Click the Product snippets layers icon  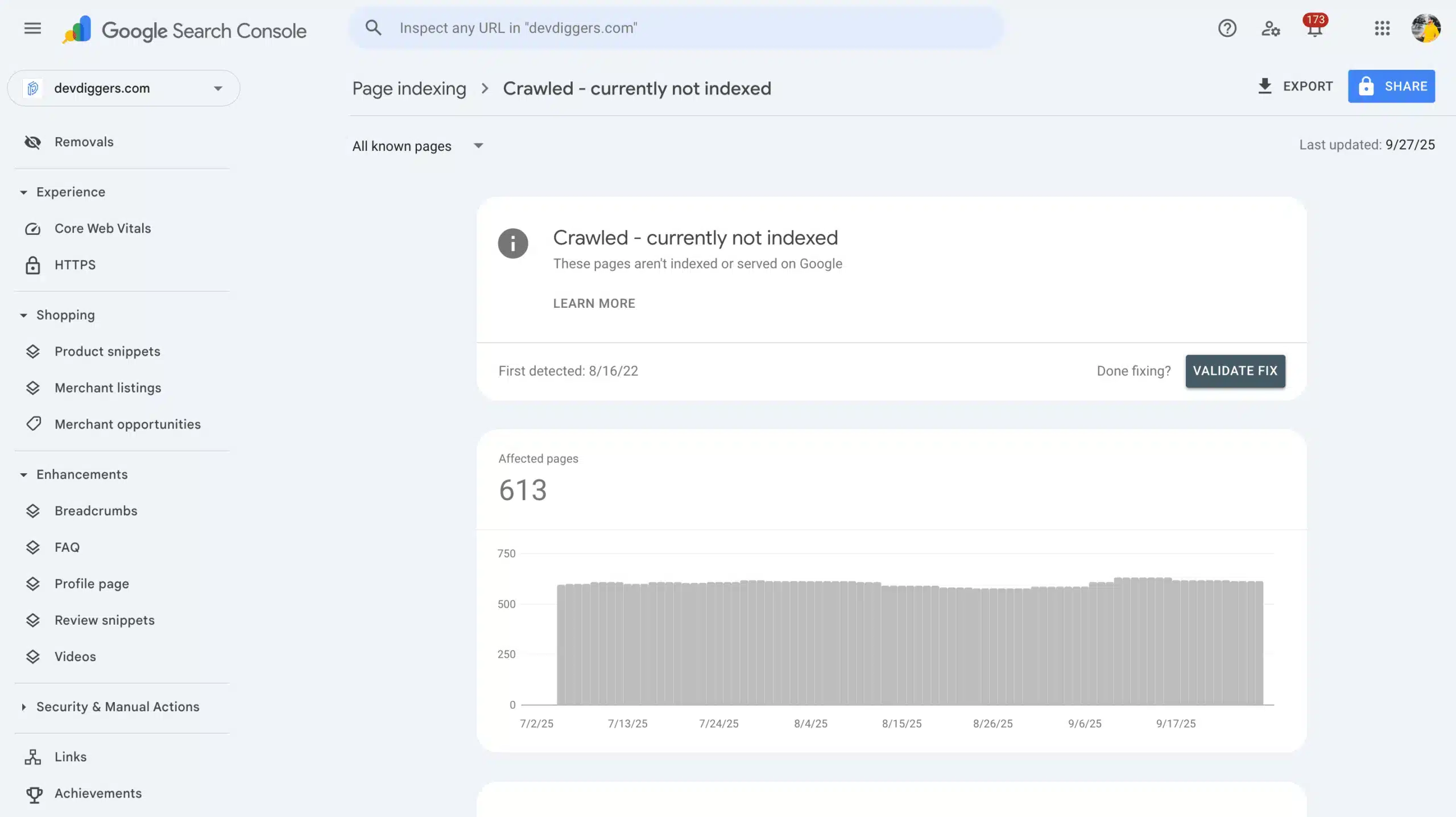click(32, 352)
